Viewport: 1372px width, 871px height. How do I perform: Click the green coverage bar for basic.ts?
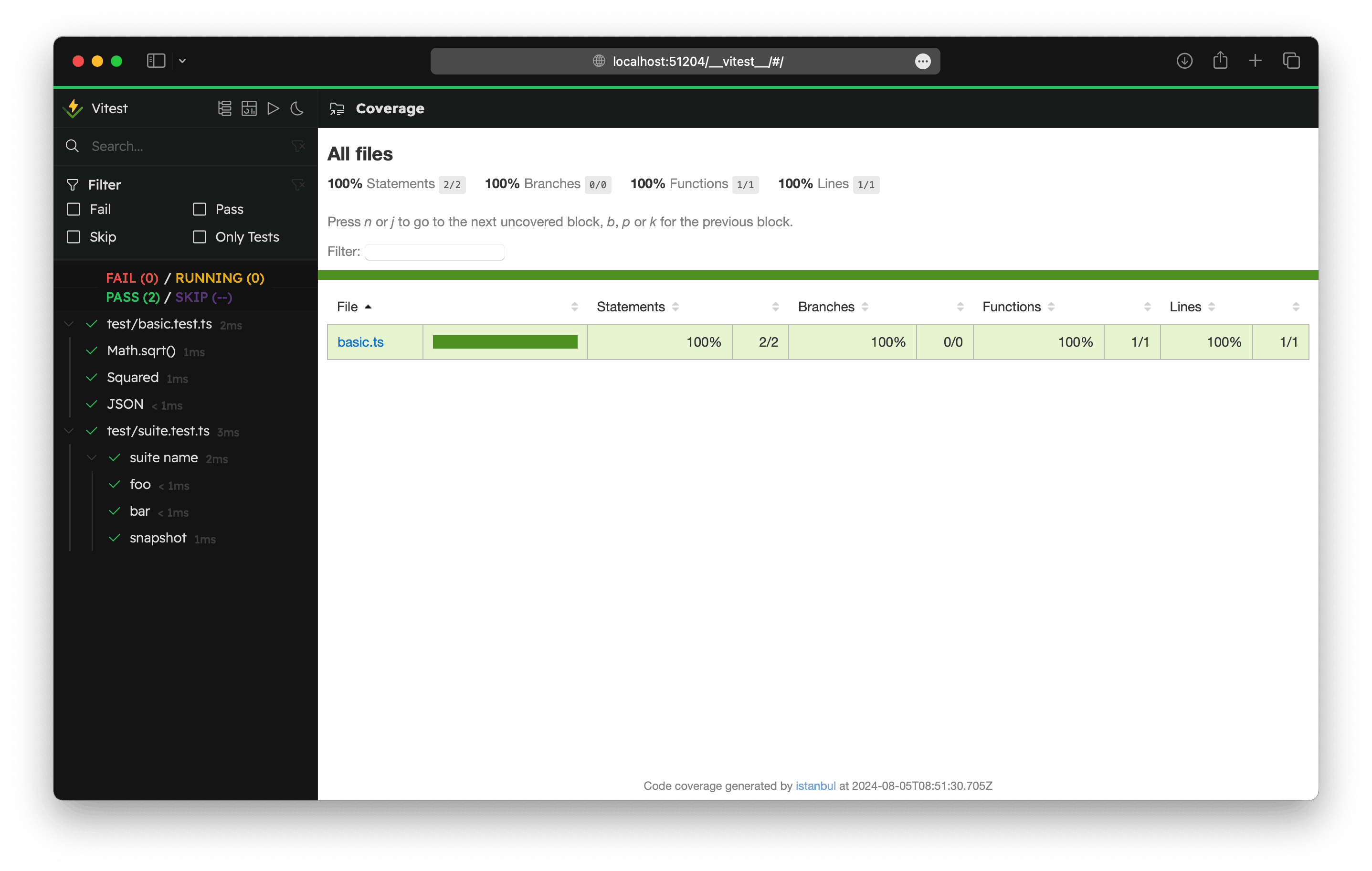click(x=504, y=341)
